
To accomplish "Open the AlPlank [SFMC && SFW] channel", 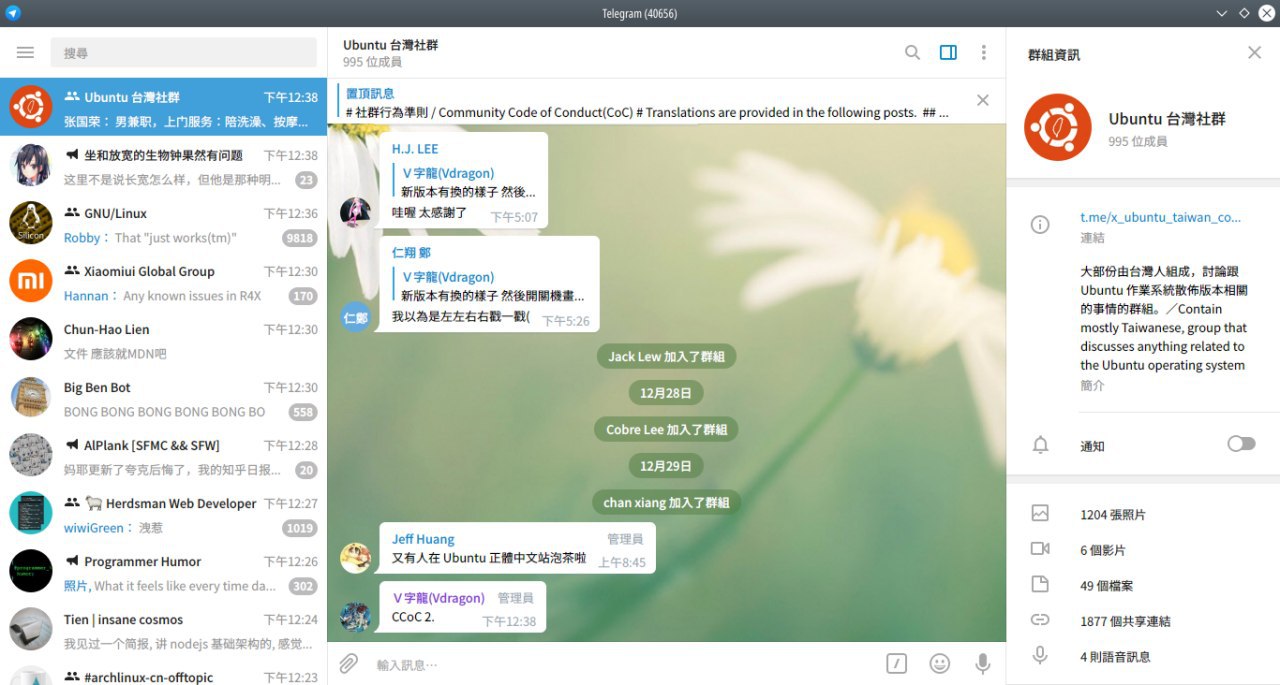I will [163, 455].
